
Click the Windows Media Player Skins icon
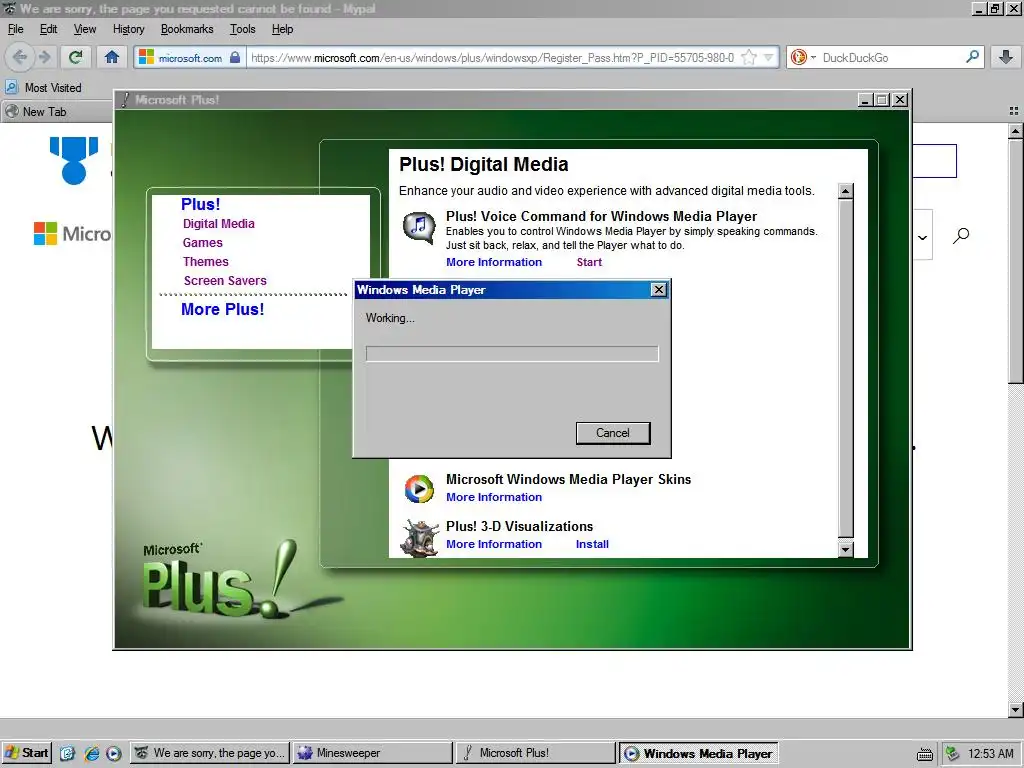click(x=419, y=488)
